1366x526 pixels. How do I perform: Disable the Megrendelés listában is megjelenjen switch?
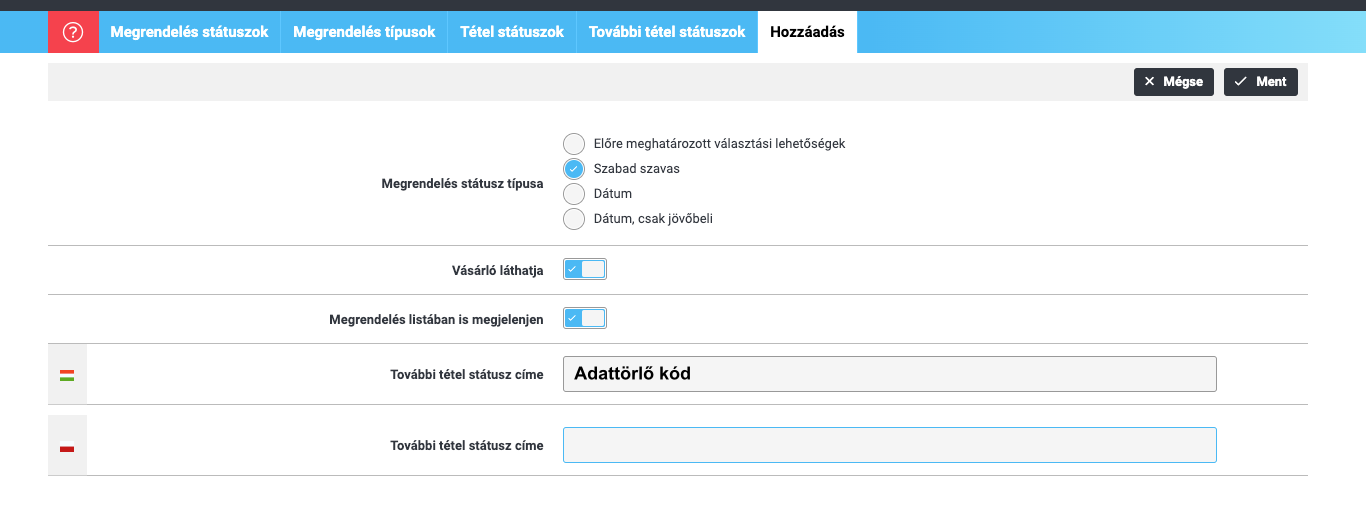pos(585,319)
